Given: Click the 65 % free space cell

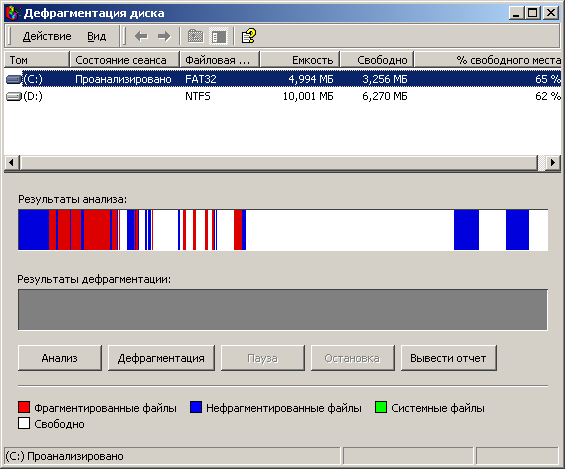Looking at the screenshot, I should pyautogui.click(x=548, y=79).
